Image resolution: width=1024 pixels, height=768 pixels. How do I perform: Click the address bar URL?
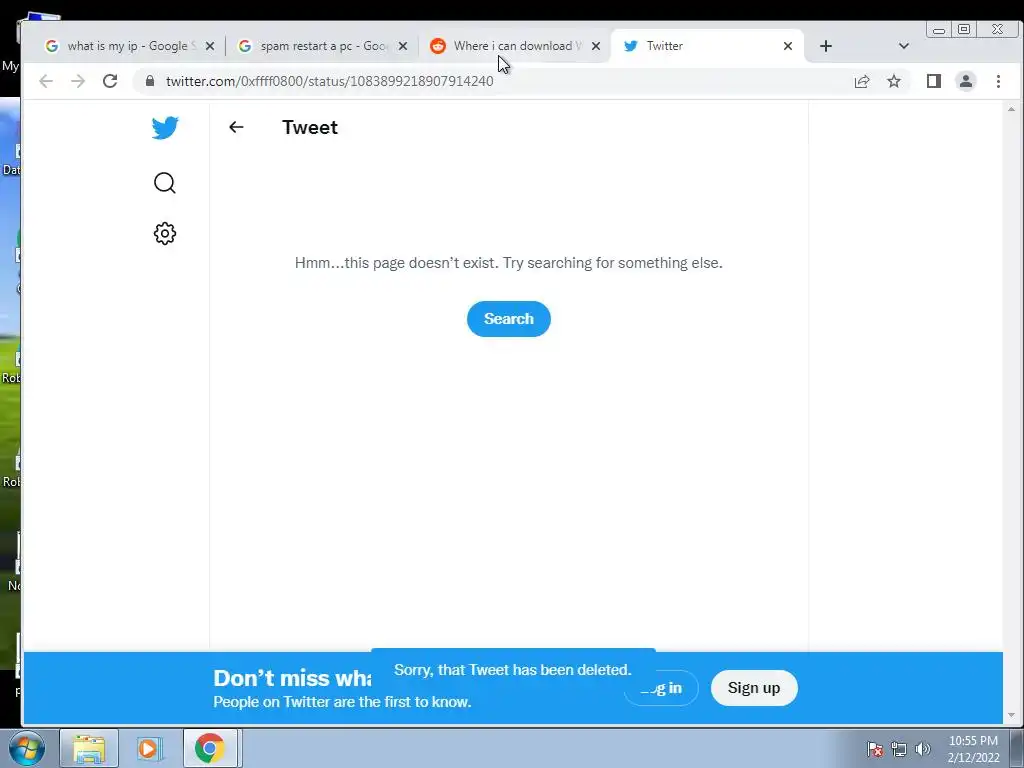point(329,81)
